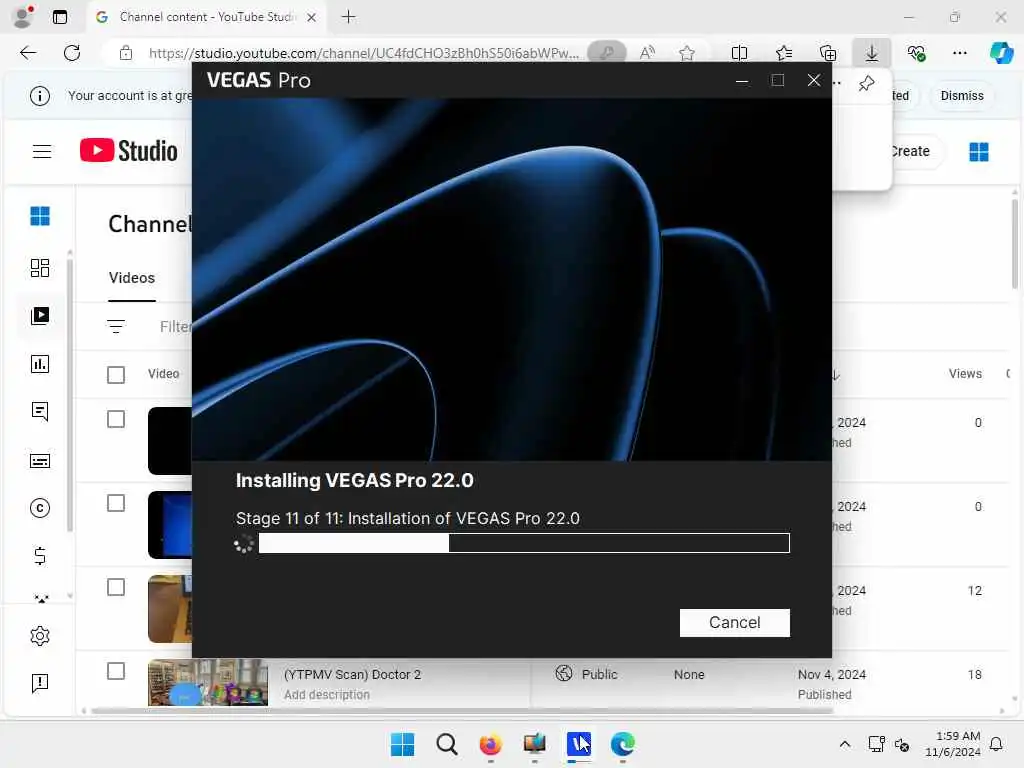
Task: Open the Edge Settings and more menu
Action: point(959,53)
